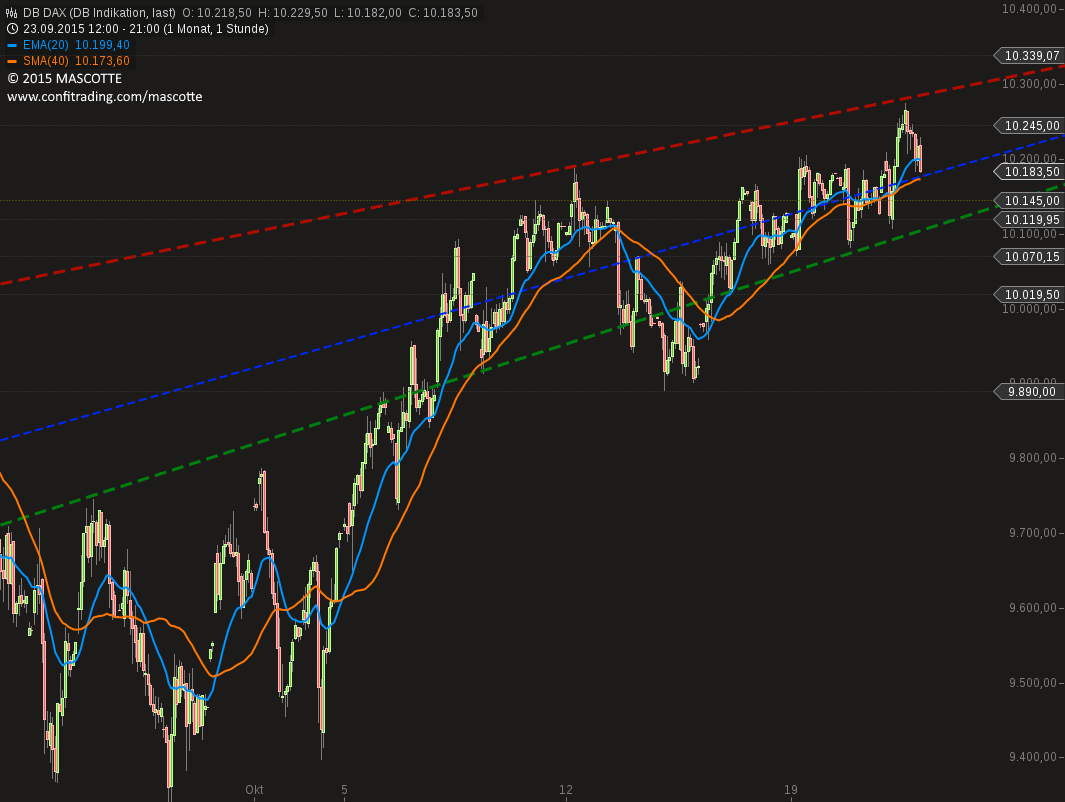
Task: Click the 10.119,95 price marker
Action: [x=1028, y=219]
